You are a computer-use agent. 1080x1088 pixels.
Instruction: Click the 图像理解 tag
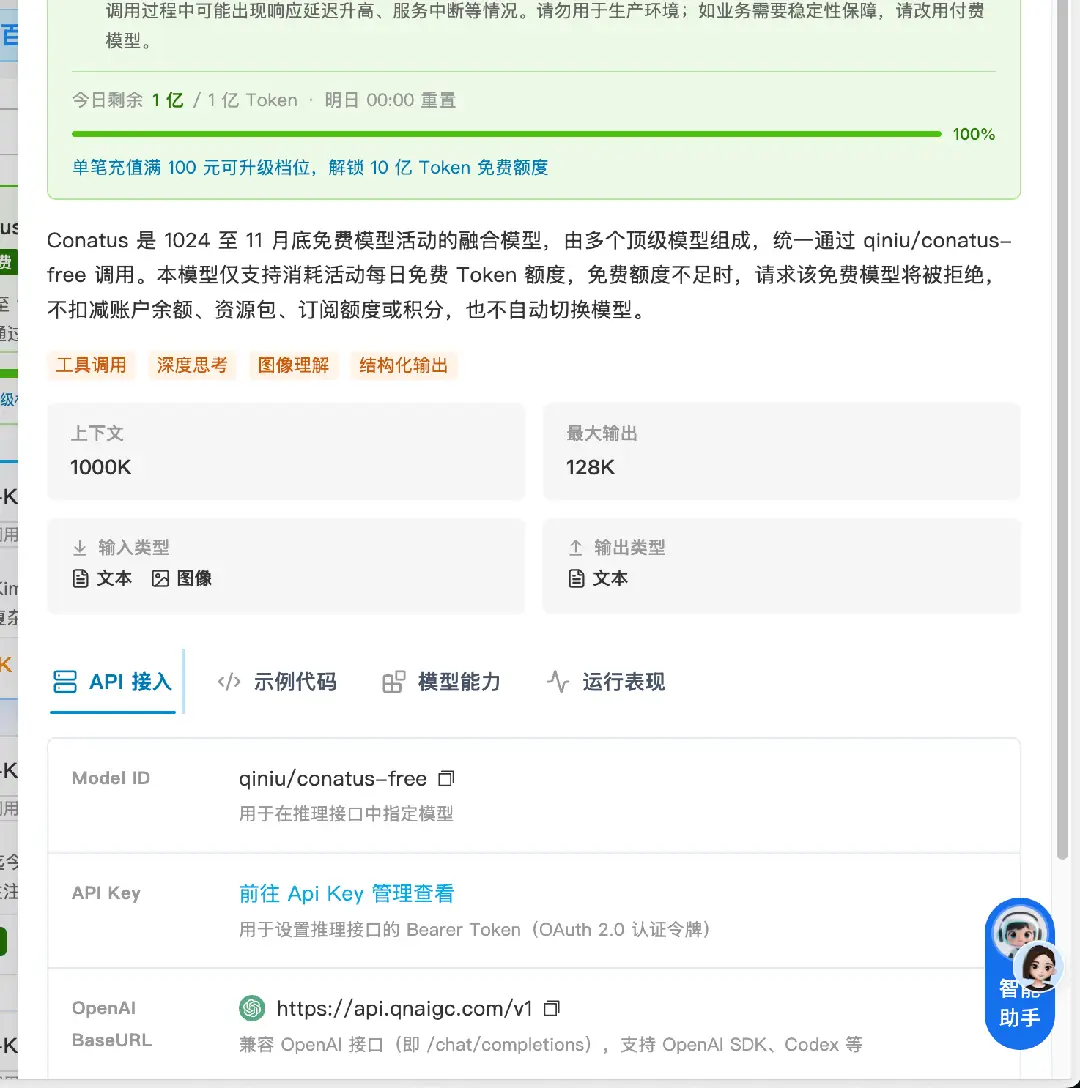coord(294,365)
